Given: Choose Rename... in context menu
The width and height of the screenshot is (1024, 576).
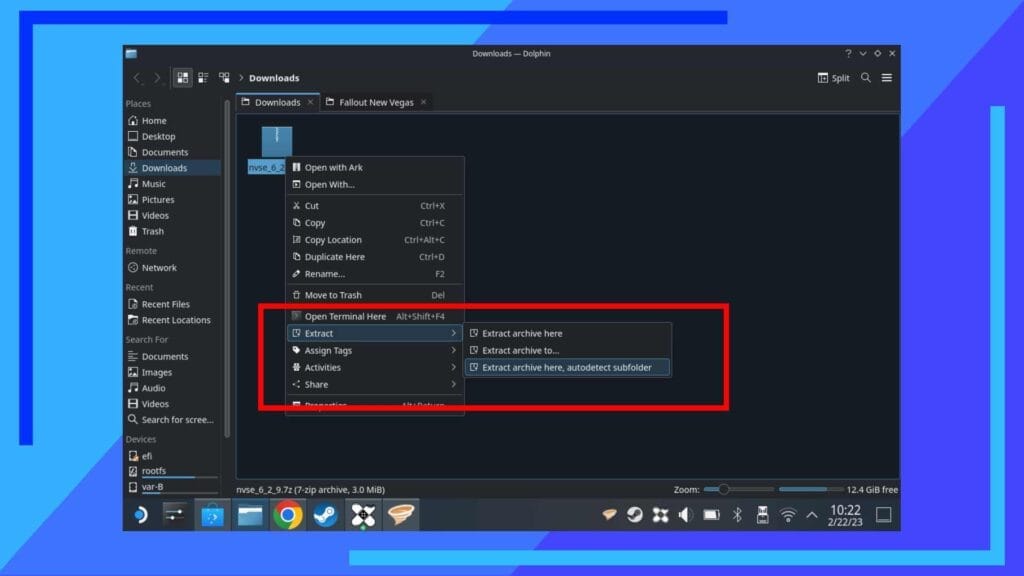Looking at the screenshot, I should coord(375,274).
